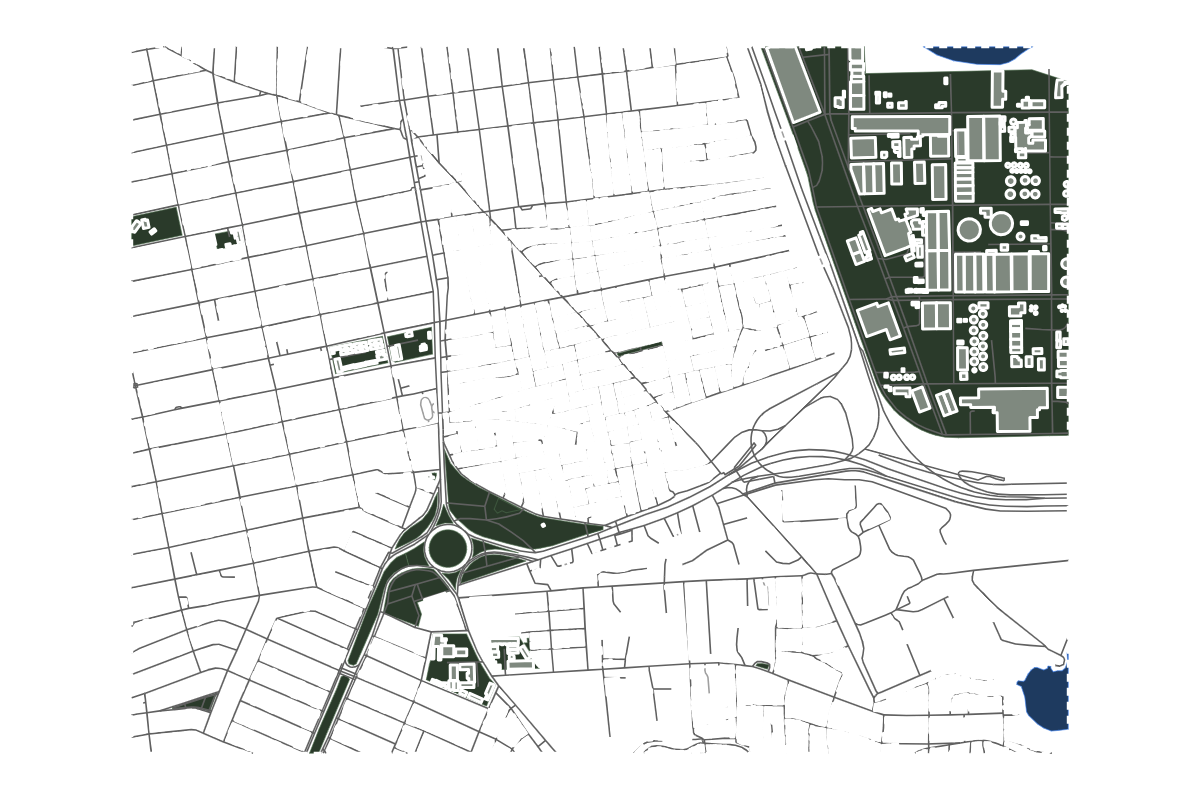The height and width of the screenshot is (800, 1200).
Task: Click the circular roundabout inside the green interchange
Action: point(447,548)
